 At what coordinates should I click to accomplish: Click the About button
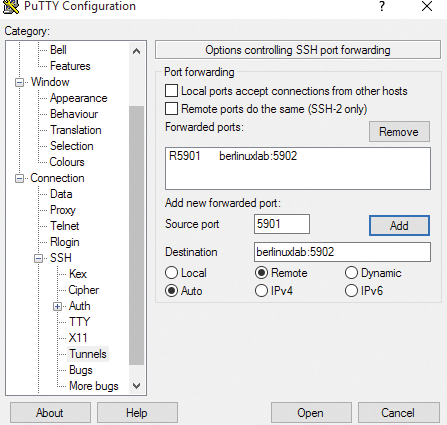pos(50,413)
